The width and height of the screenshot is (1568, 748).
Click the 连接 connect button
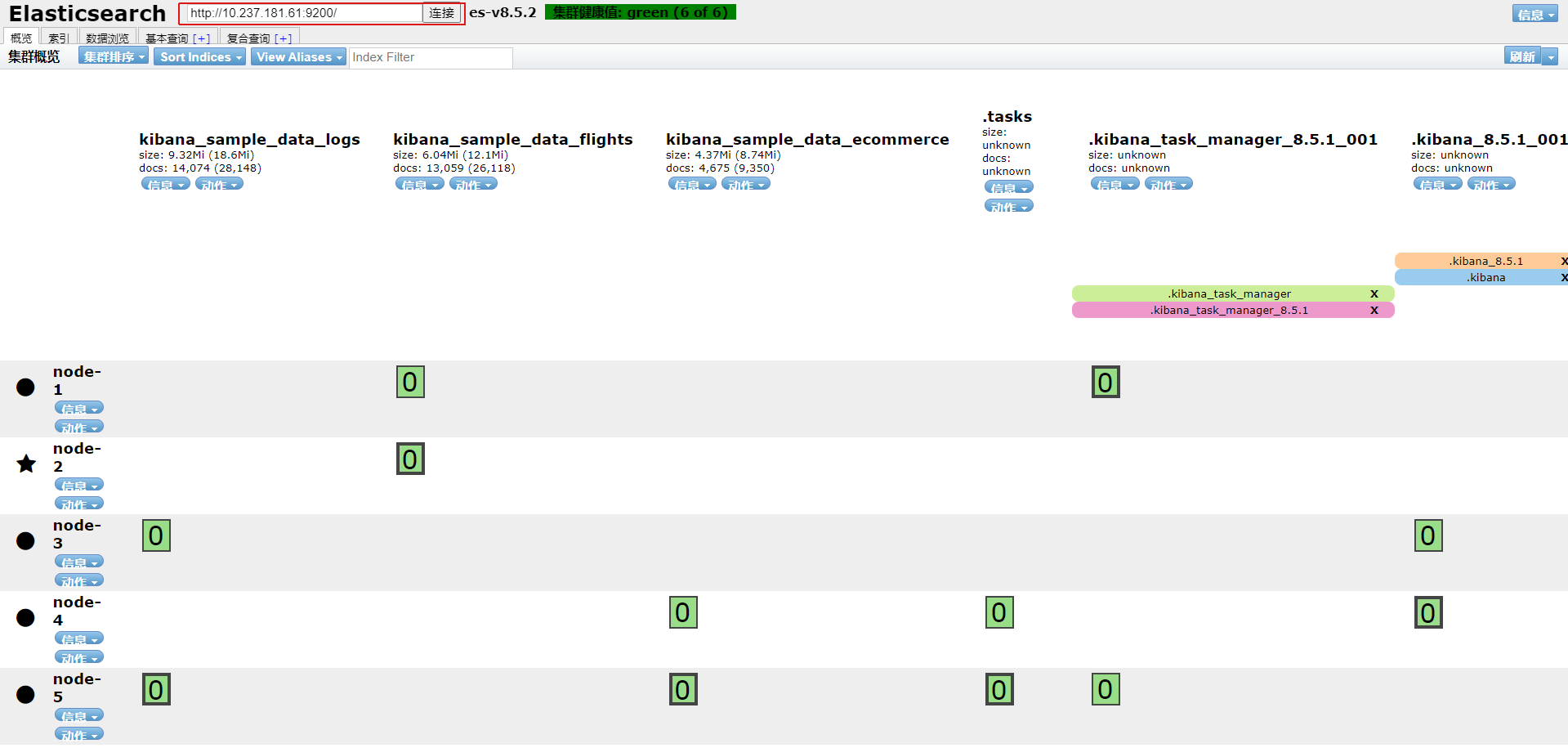pos(442,13)
